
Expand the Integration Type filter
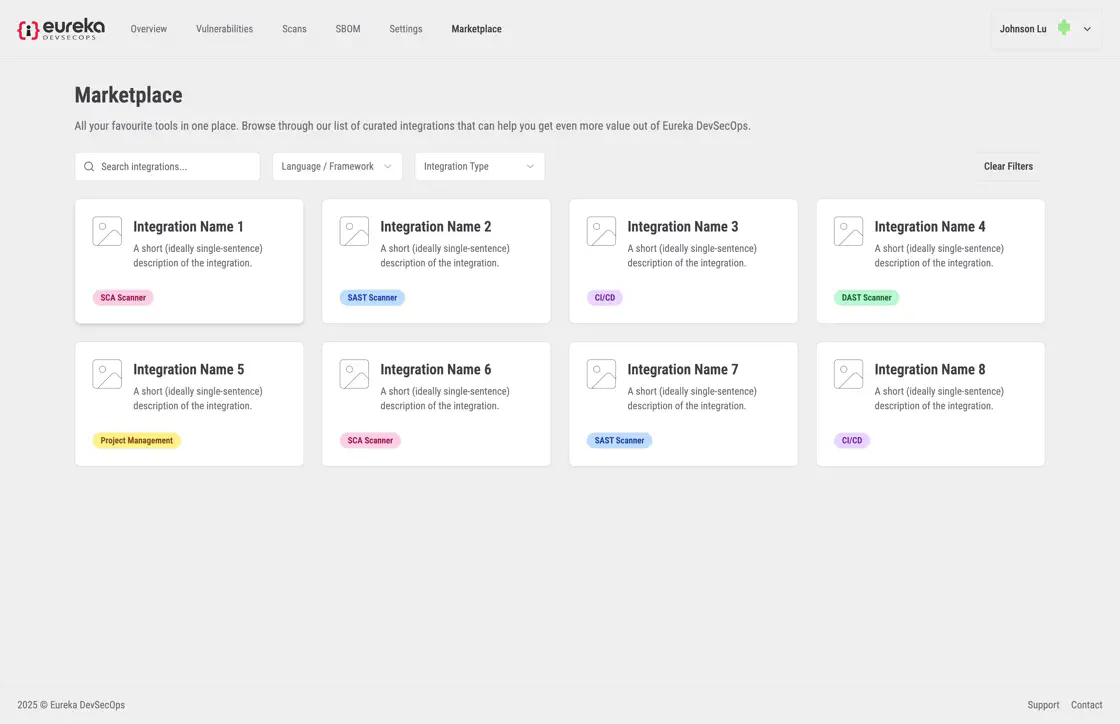479,167
